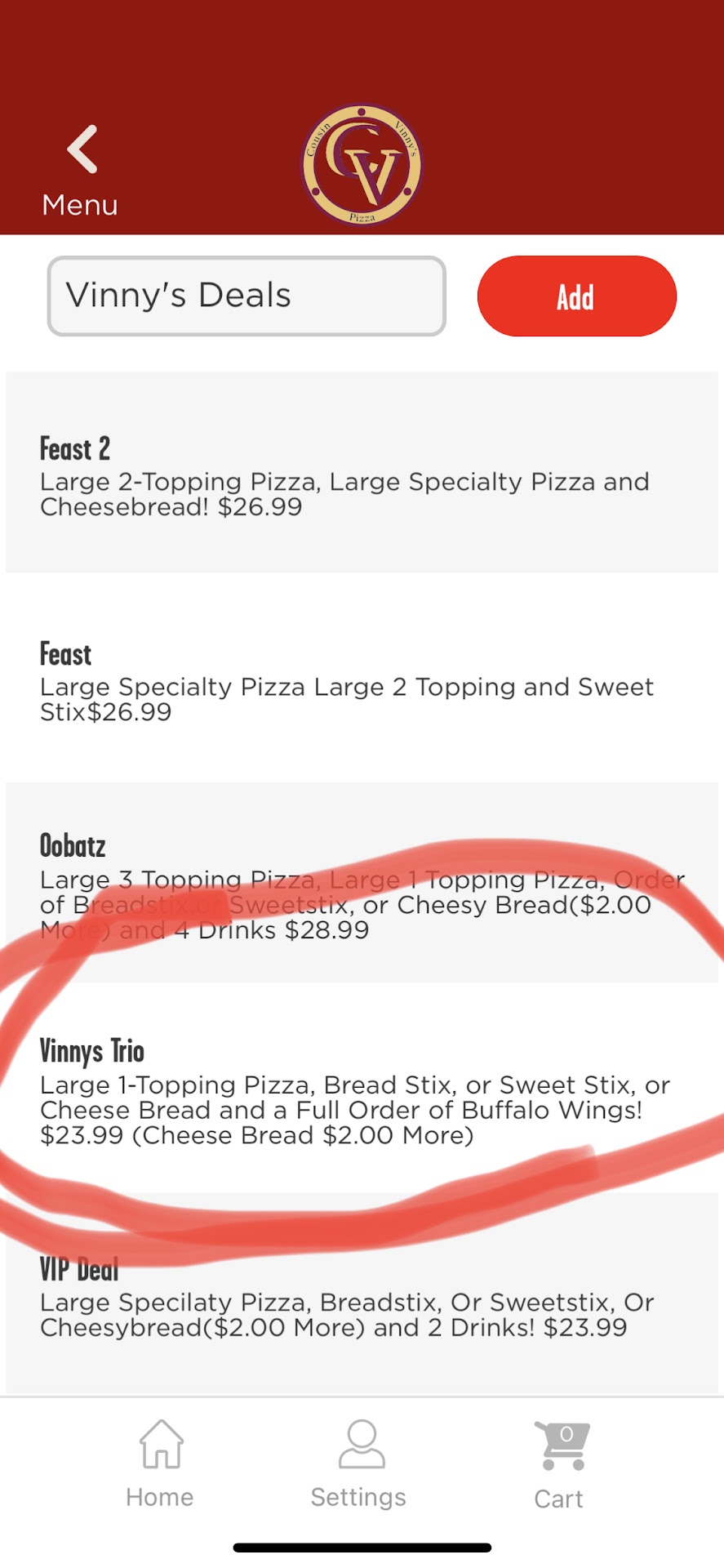The height and width of the screenshot is (1568, 724).
Task: Switch to the Settings tab label
Action: point(358,1497)
